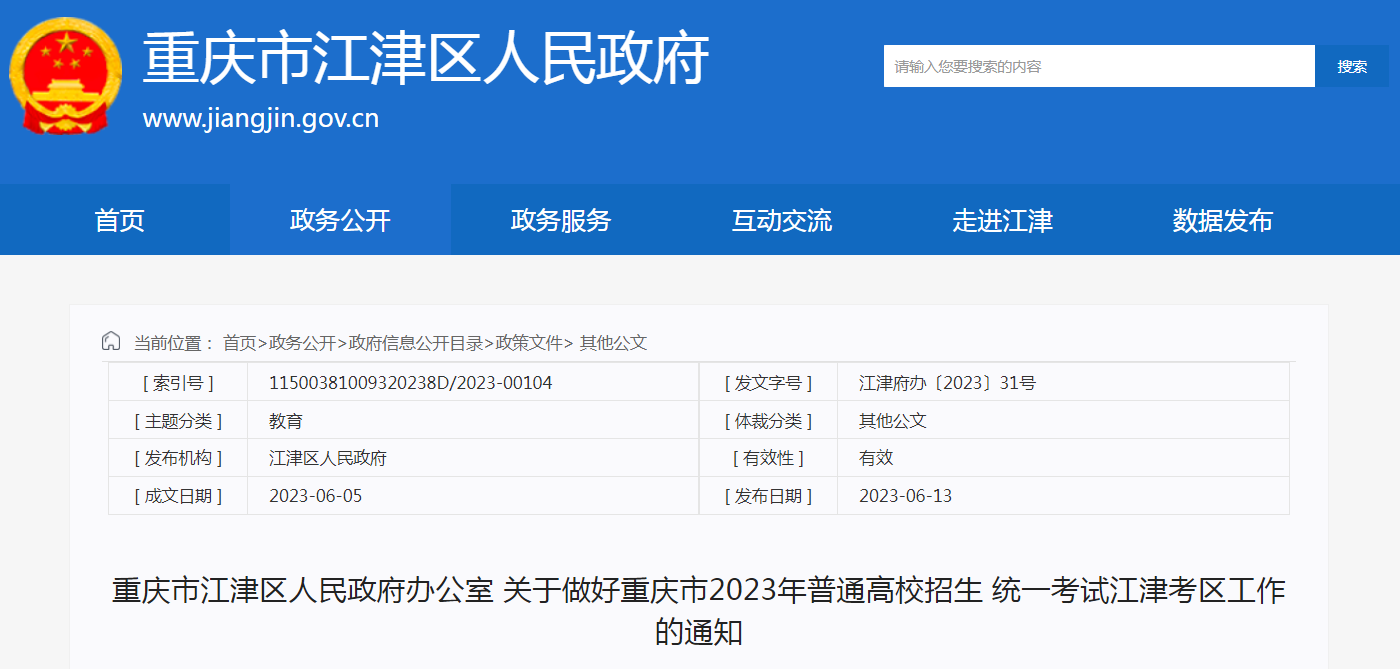Open the 互动交流 navigation item

(782, 220)
